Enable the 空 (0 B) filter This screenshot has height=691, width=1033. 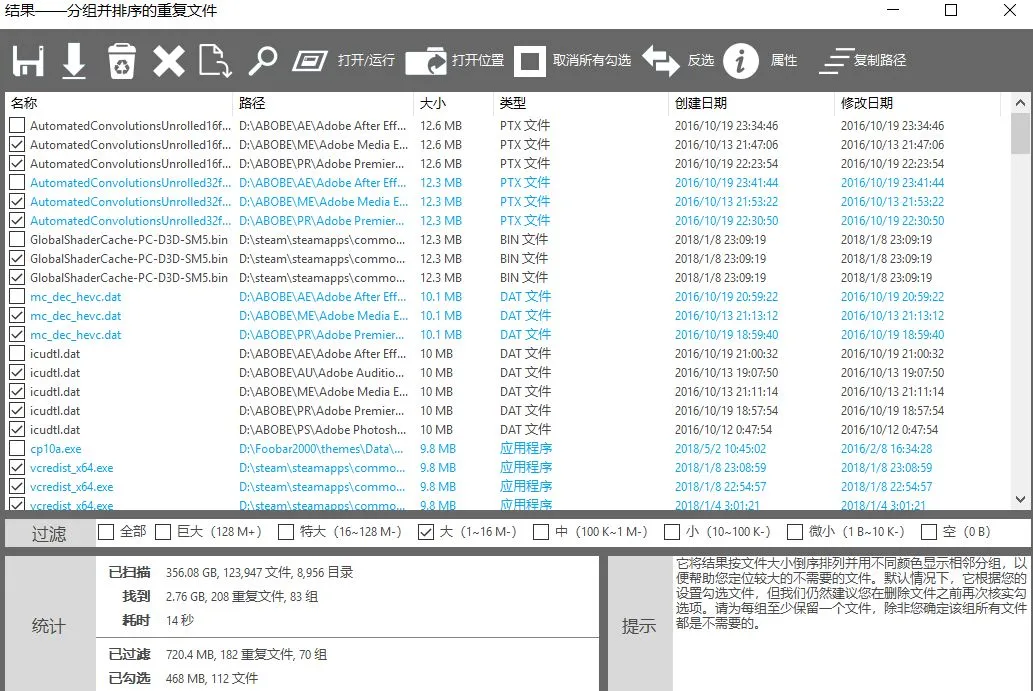[x=928, y=532]
